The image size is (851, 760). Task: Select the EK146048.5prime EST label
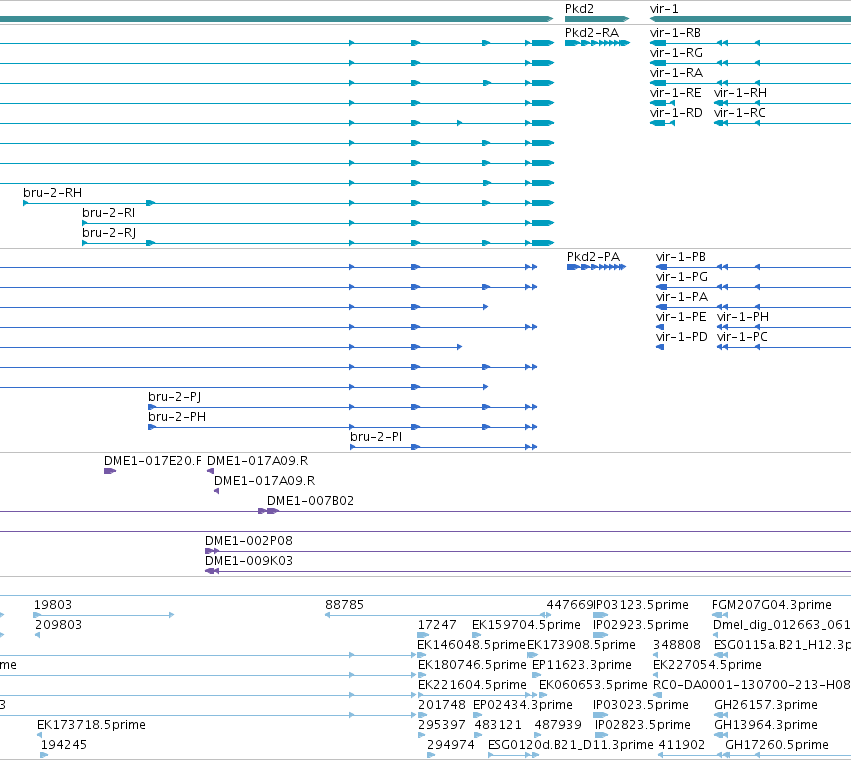tap(471, 645)
